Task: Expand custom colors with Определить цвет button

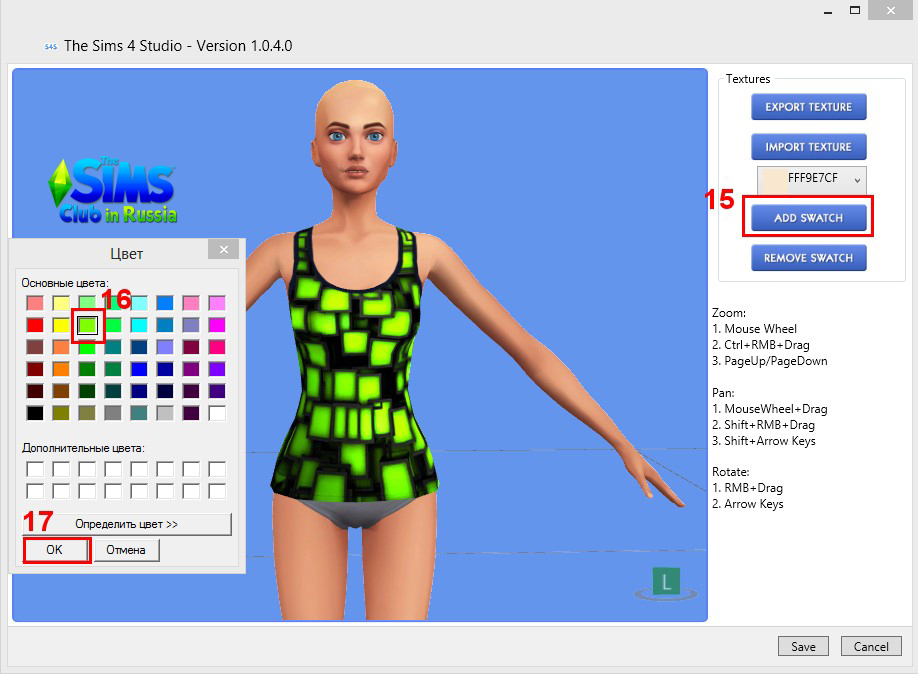Action: coord(127,523)
